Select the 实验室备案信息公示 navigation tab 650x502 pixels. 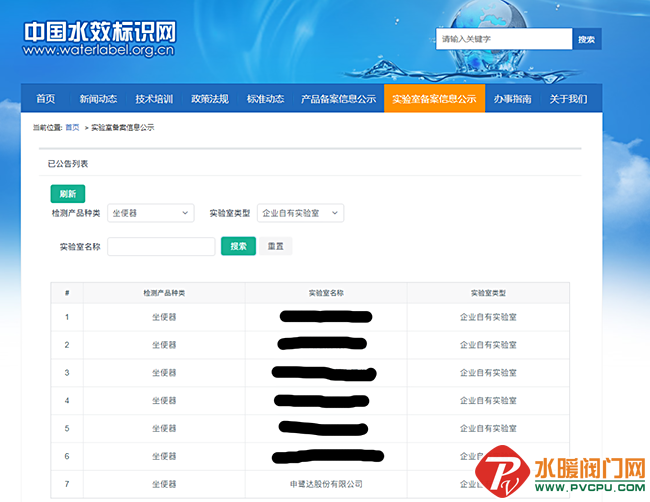(434, 98)
